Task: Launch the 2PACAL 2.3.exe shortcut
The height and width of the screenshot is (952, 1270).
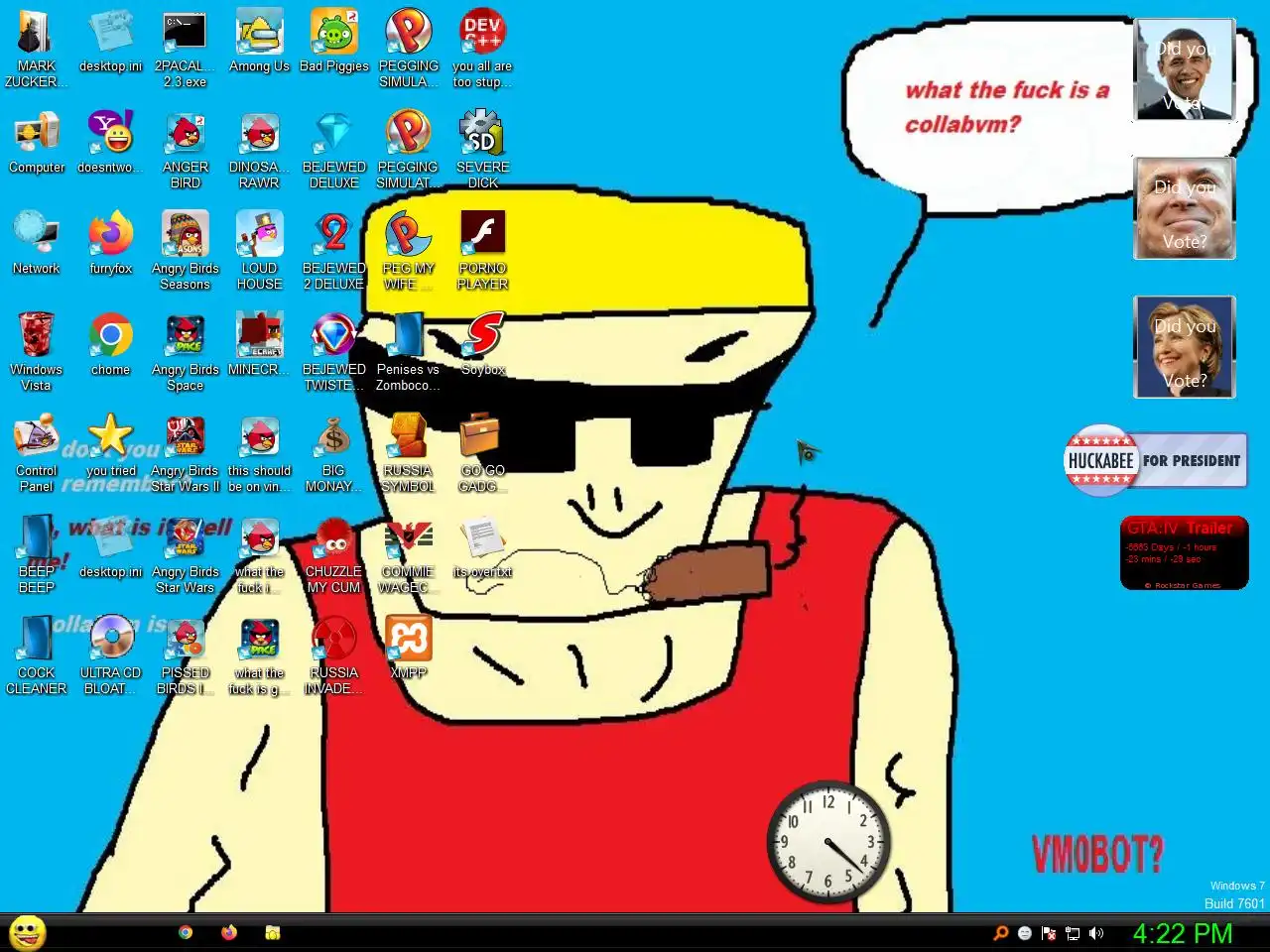Action: [186, 48]
